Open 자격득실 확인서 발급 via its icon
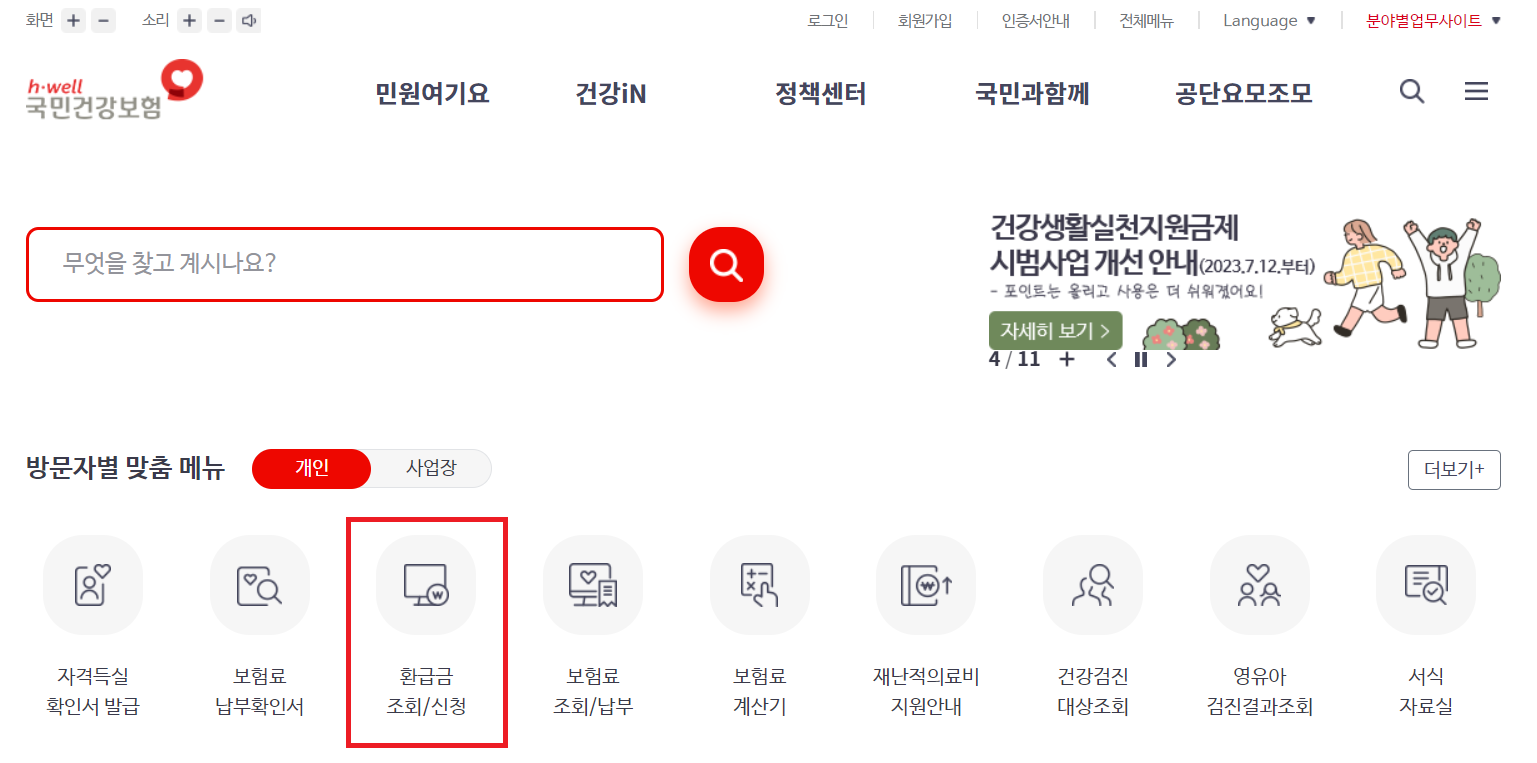Screen dimensions: 1537x763 pos(92,585)
